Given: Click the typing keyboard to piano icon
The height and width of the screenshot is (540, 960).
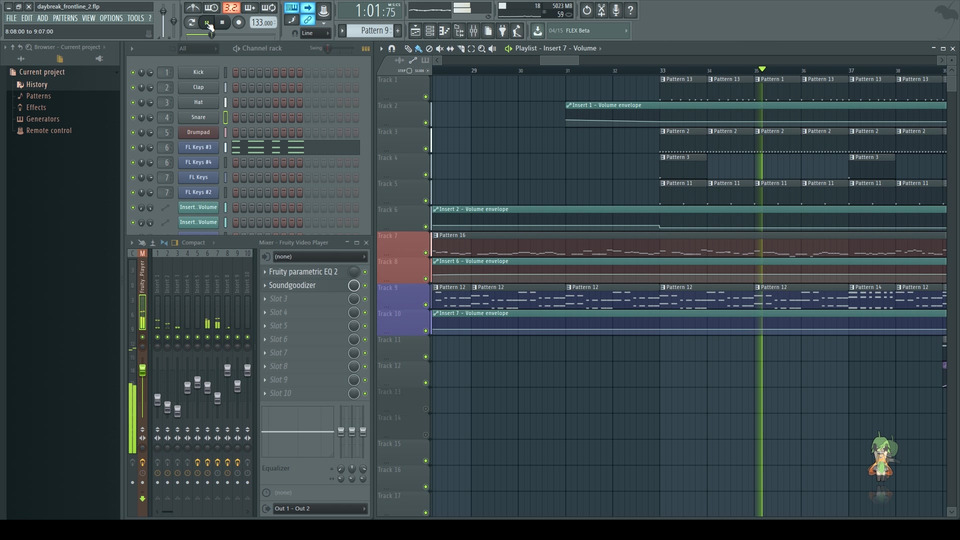Looking at the screenshot, I should [291, 8].
